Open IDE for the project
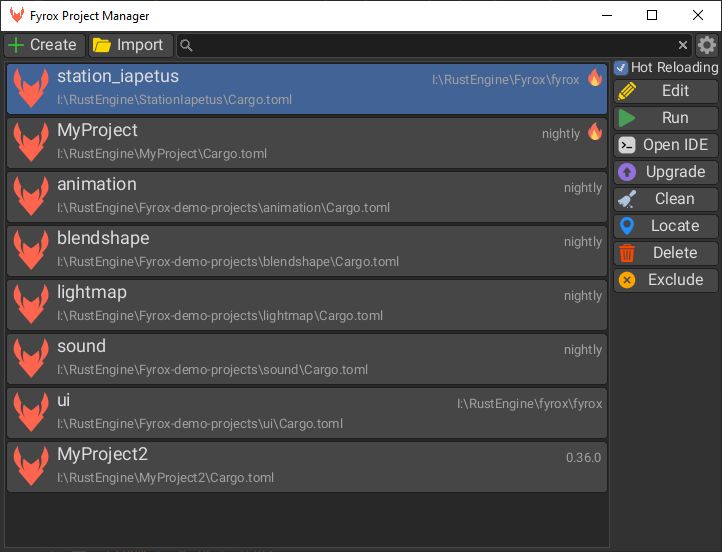The width and height of the screenshot is (722, 552). click(666, 145)
